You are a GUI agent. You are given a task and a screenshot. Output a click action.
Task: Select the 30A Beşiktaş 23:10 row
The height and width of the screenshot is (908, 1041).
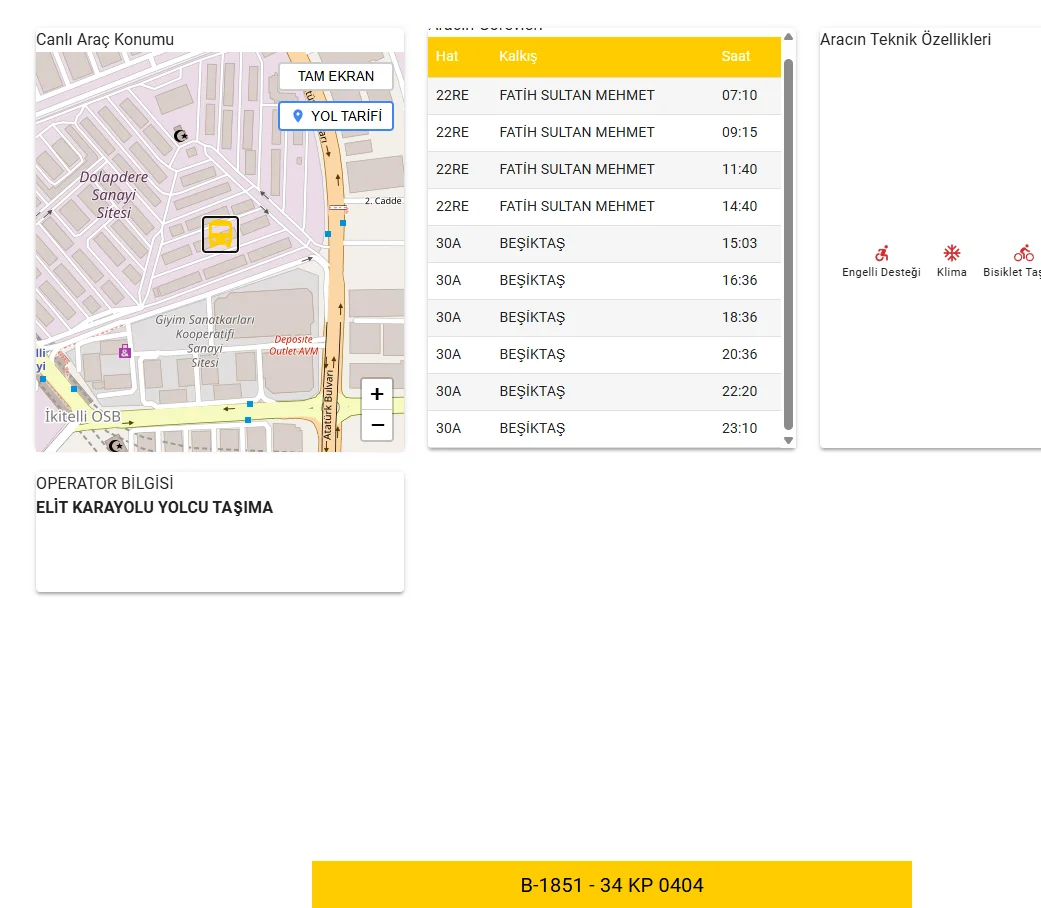pyautogui.click(x=604, y=428)
